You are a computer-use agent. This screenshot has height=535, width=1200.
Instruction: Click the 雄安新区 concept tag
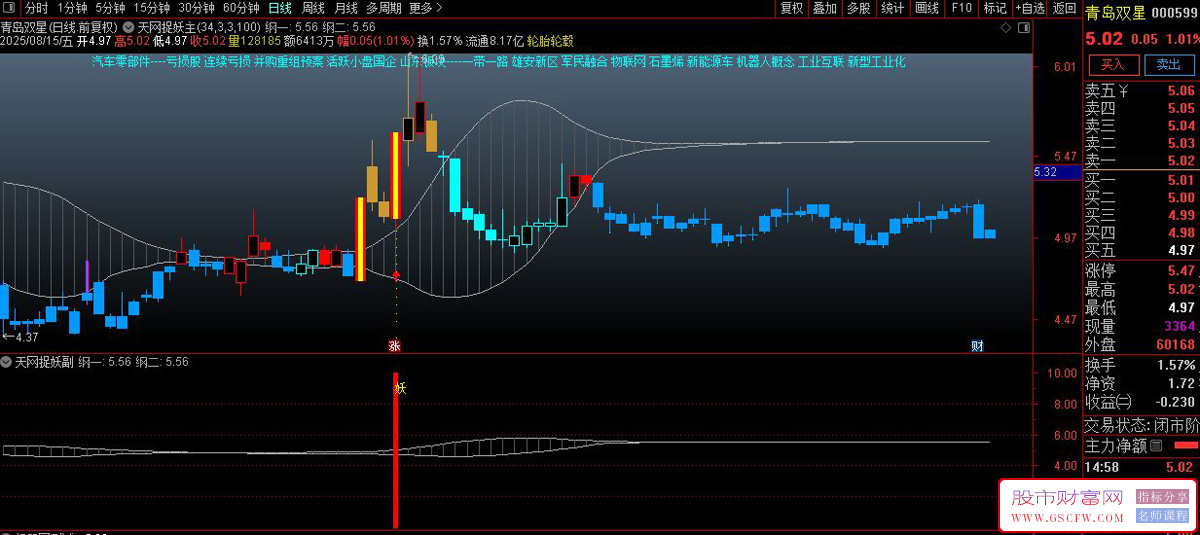coord(535,61)
